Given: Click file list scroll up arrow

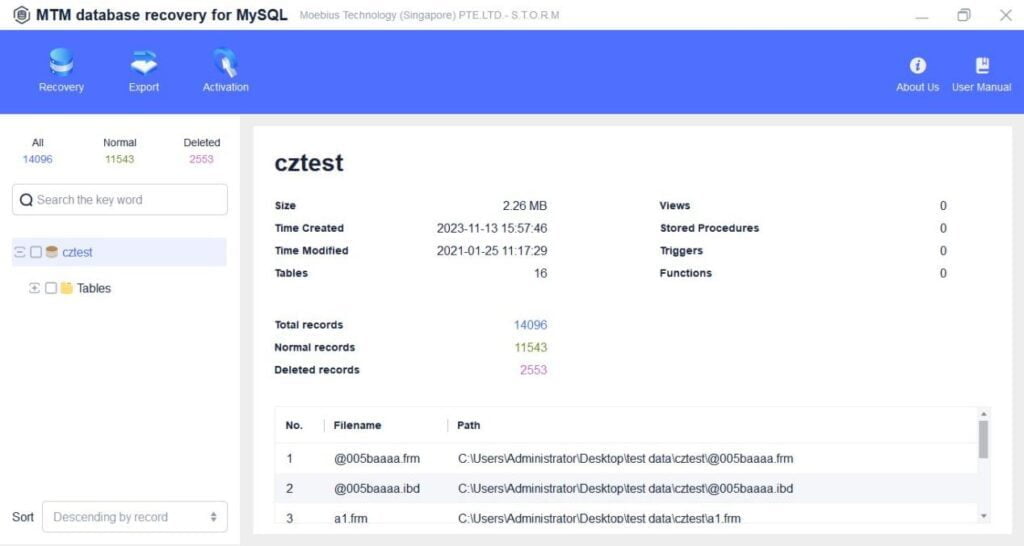Looking at the screenshot, I should pos(984,414).
